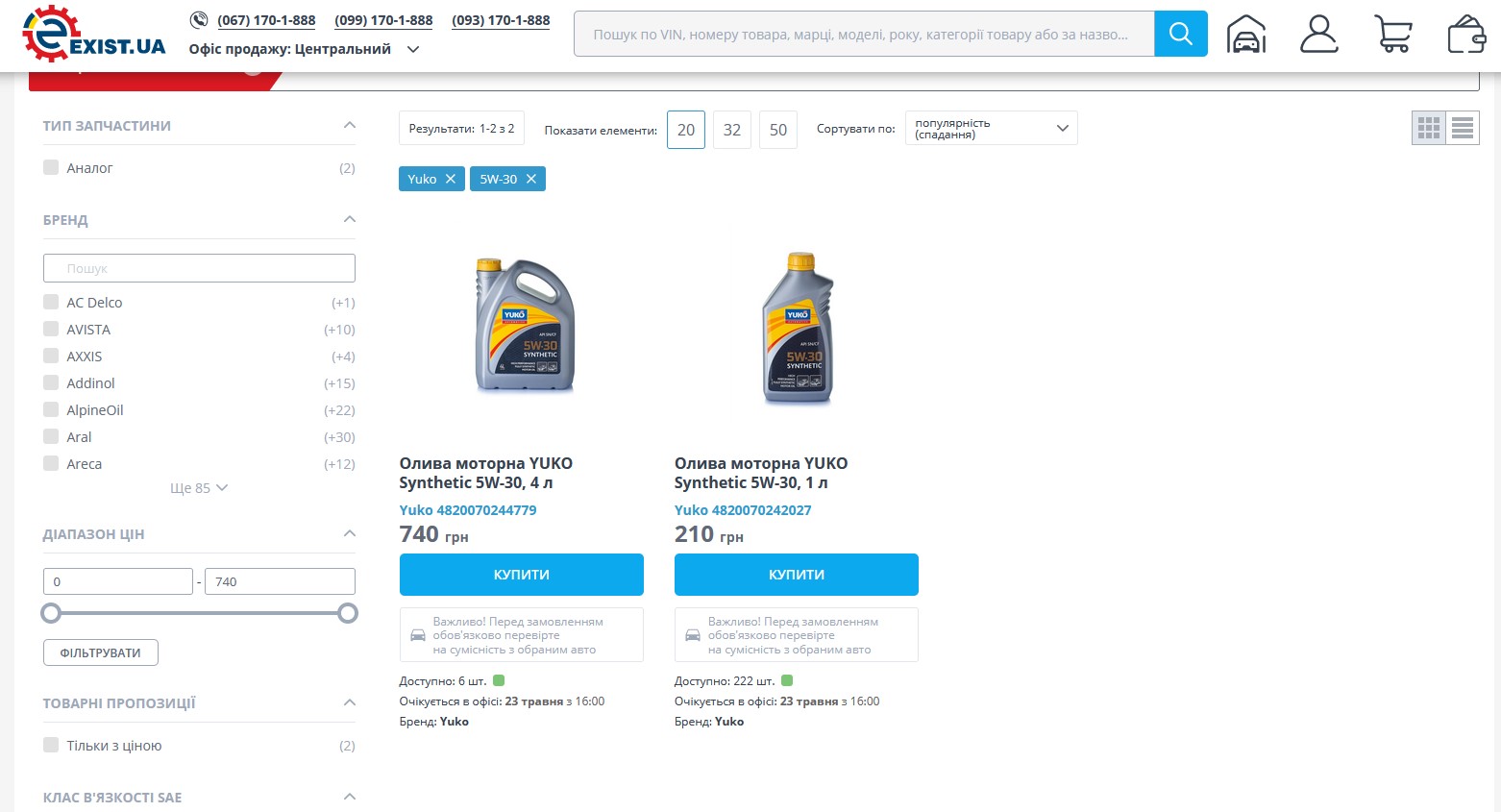Focus the brand Пошук search field

[x=199, y=268]
